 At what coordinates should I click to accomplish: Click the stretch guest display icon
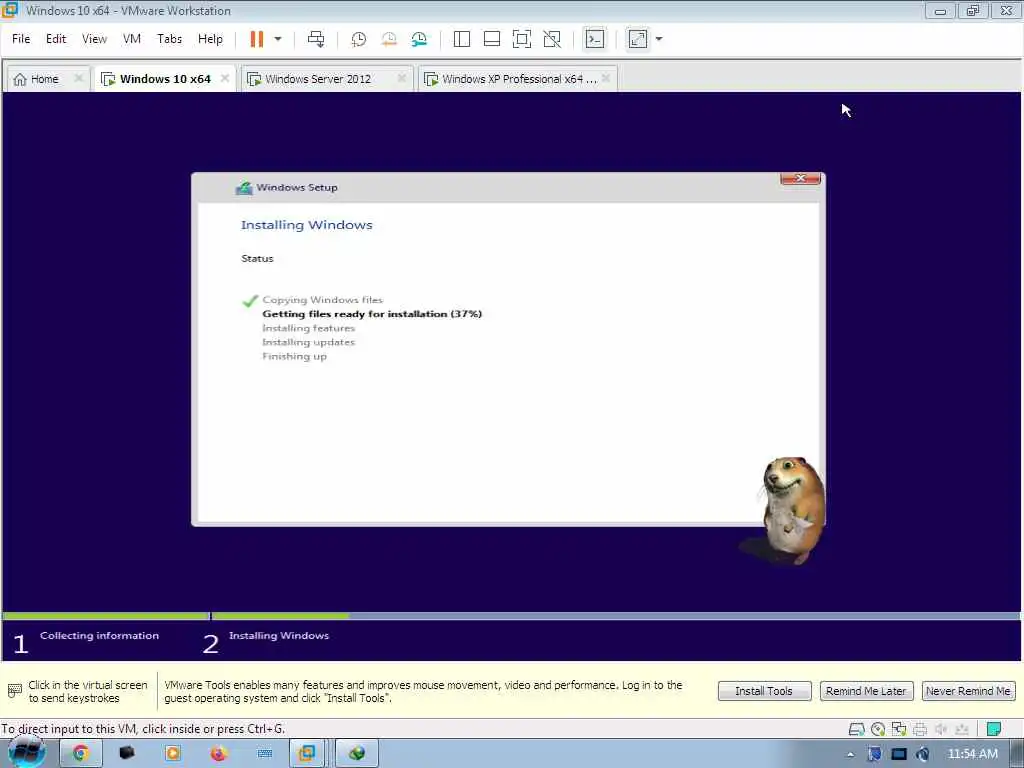click(637, 39)
